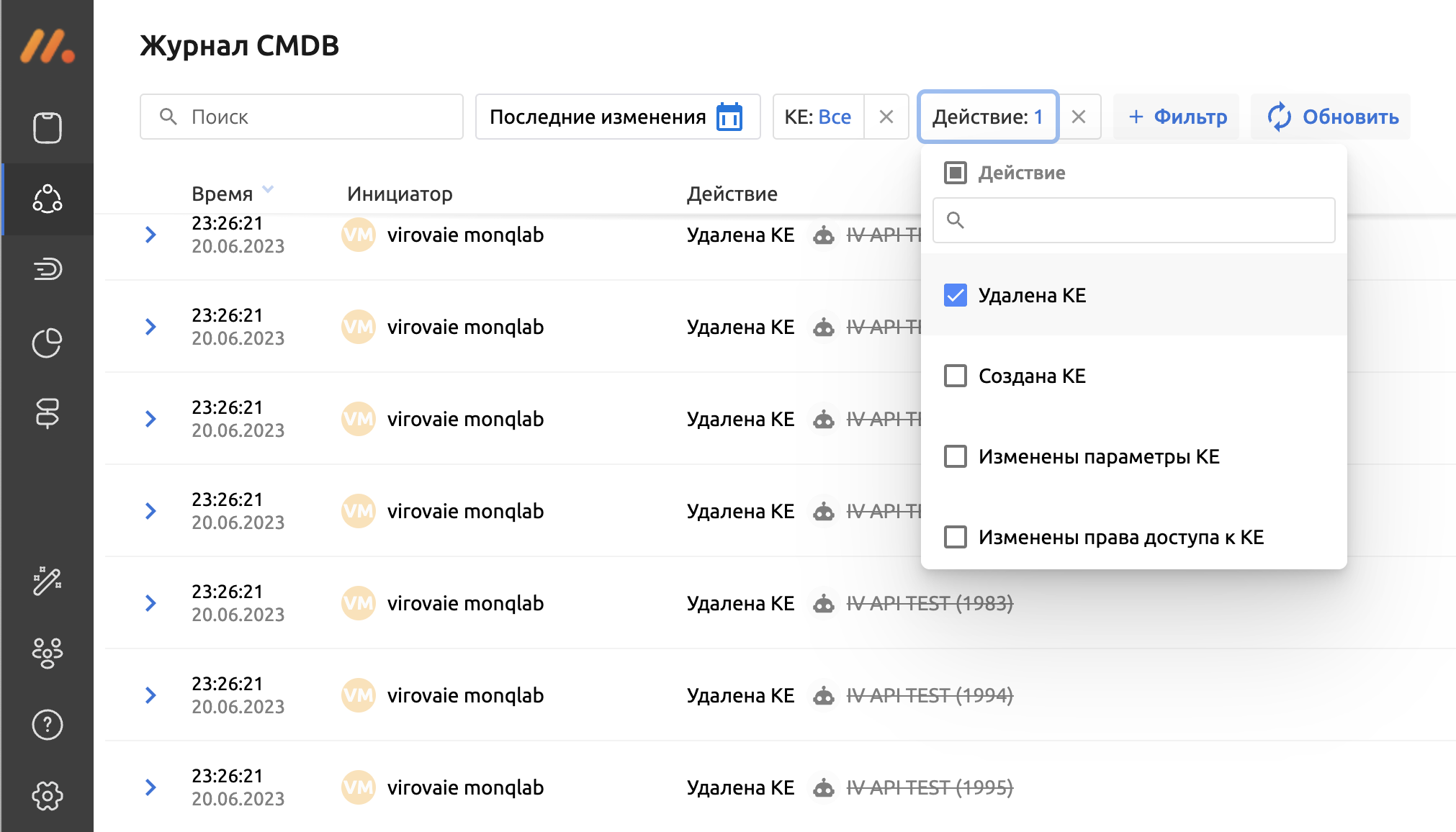Click the Поиск search field

302,117
